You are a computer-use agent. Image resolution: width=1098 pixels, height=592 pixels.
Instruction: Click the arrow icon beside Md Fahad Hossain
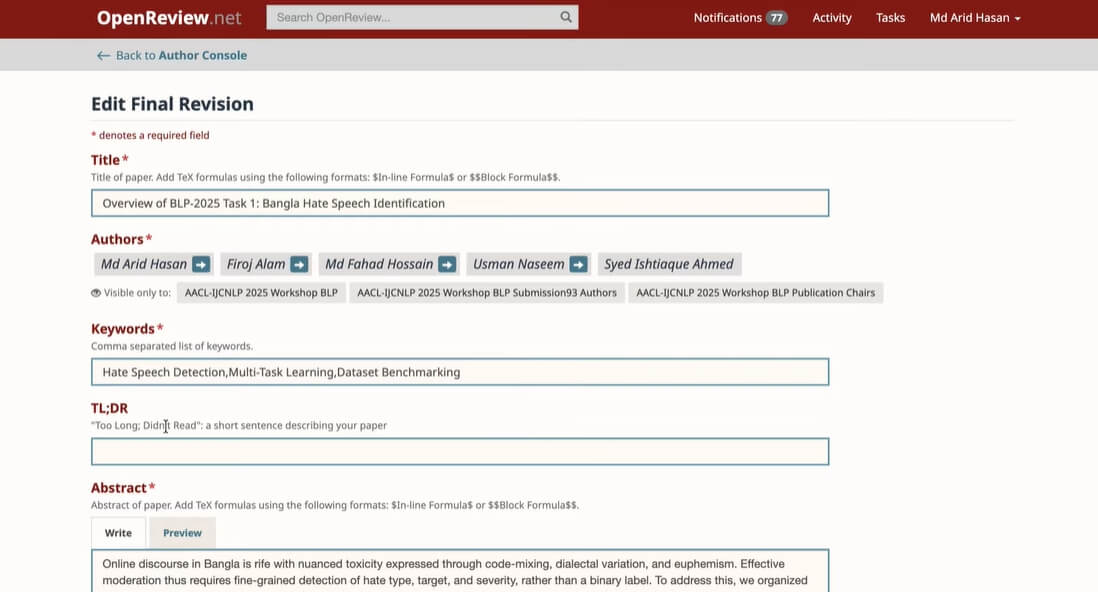(447, 264)
